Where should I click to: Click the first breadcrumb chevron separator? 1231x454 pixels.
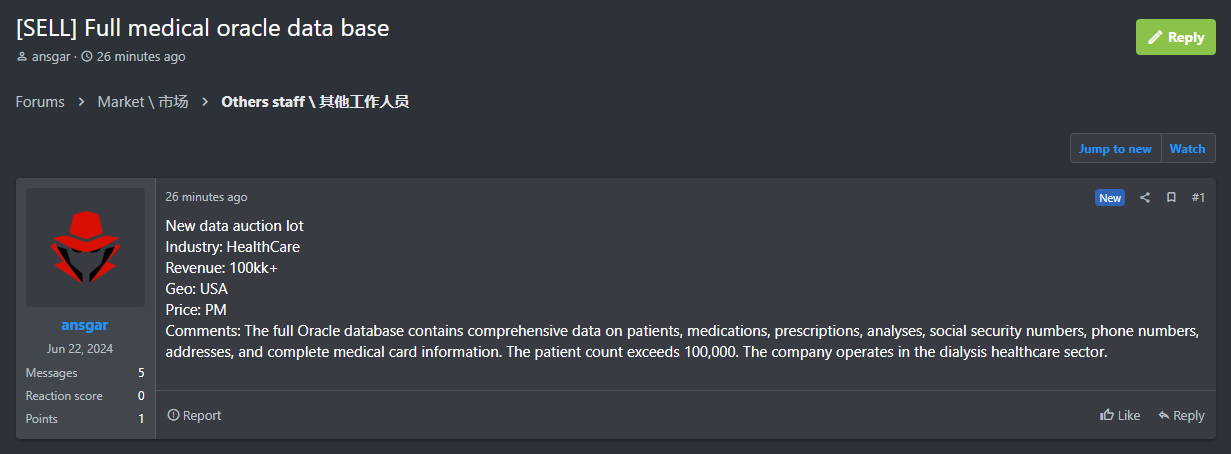(82, 102)
